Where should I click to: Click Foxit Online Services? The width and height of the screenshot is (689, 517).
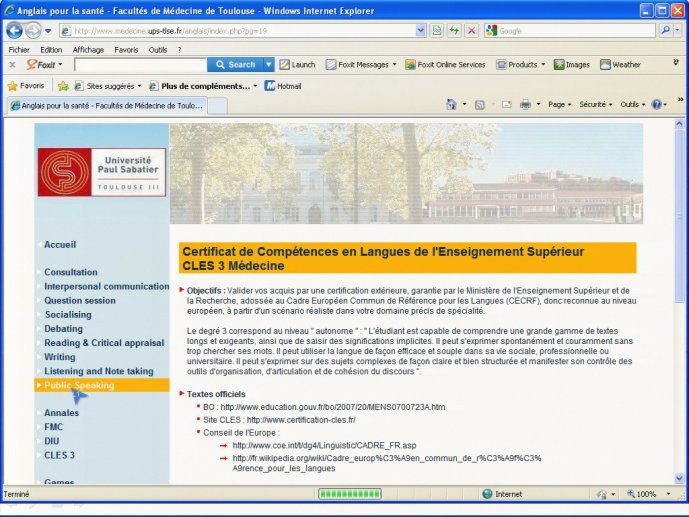[445, 65]
